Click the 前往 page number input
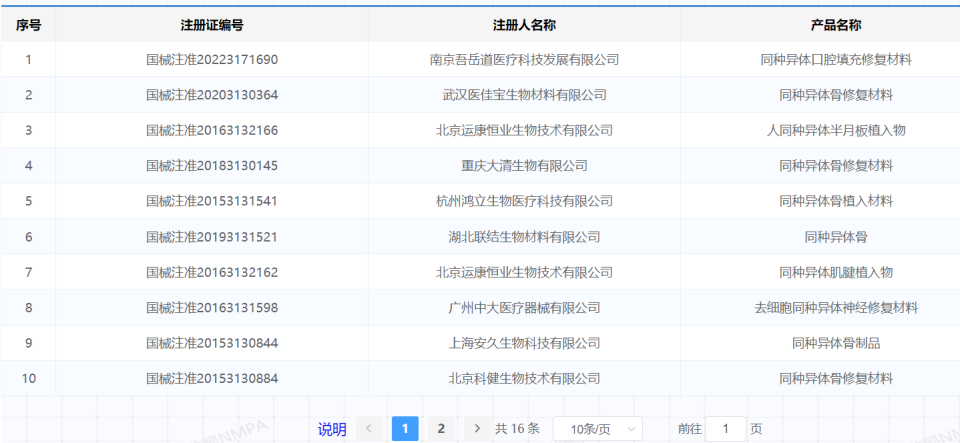The width and height of the screenshot is (960, 443). [x=726, y=429]
